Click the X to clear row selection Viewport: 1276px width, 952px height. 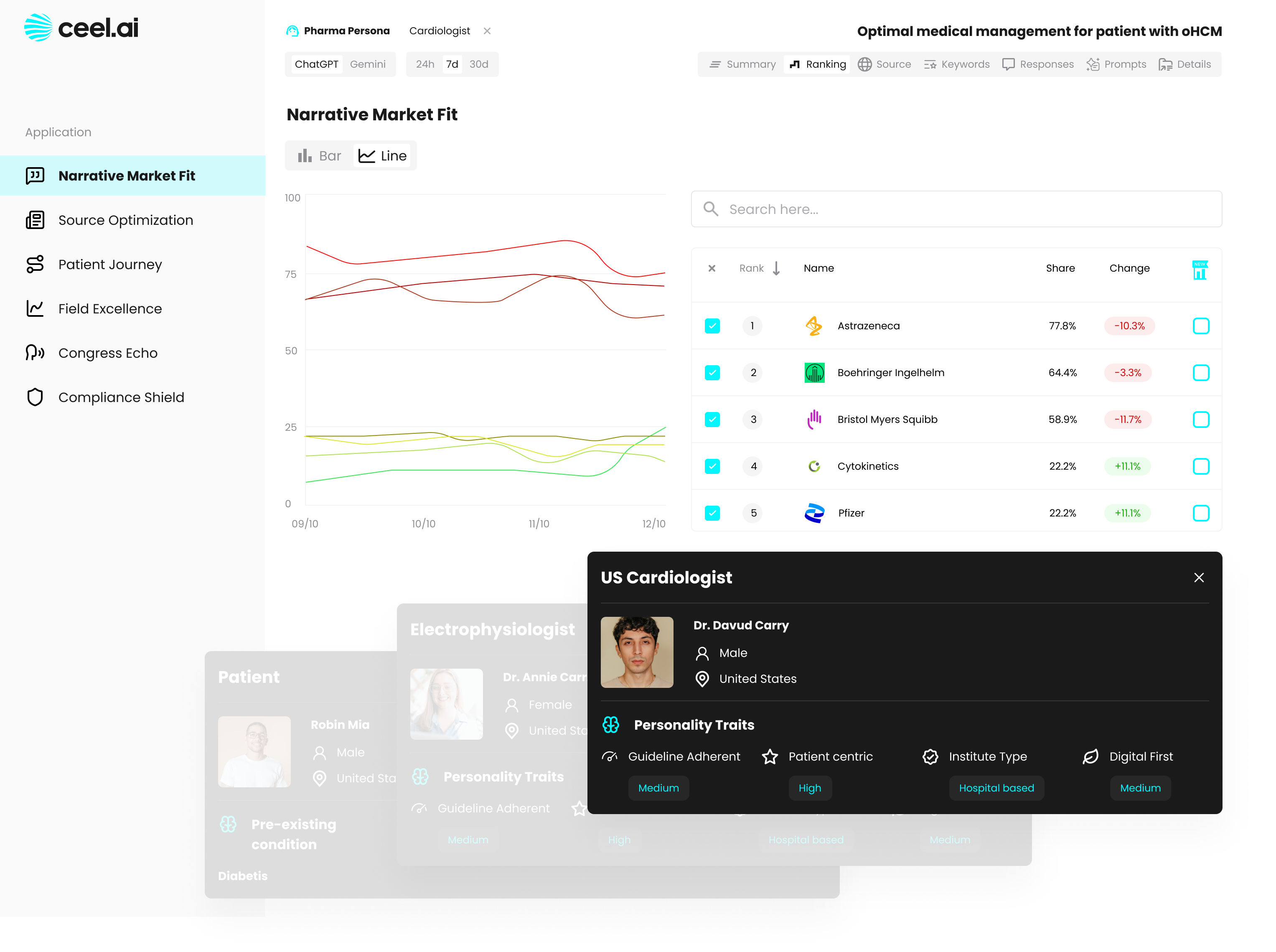[x=712, y=268]
